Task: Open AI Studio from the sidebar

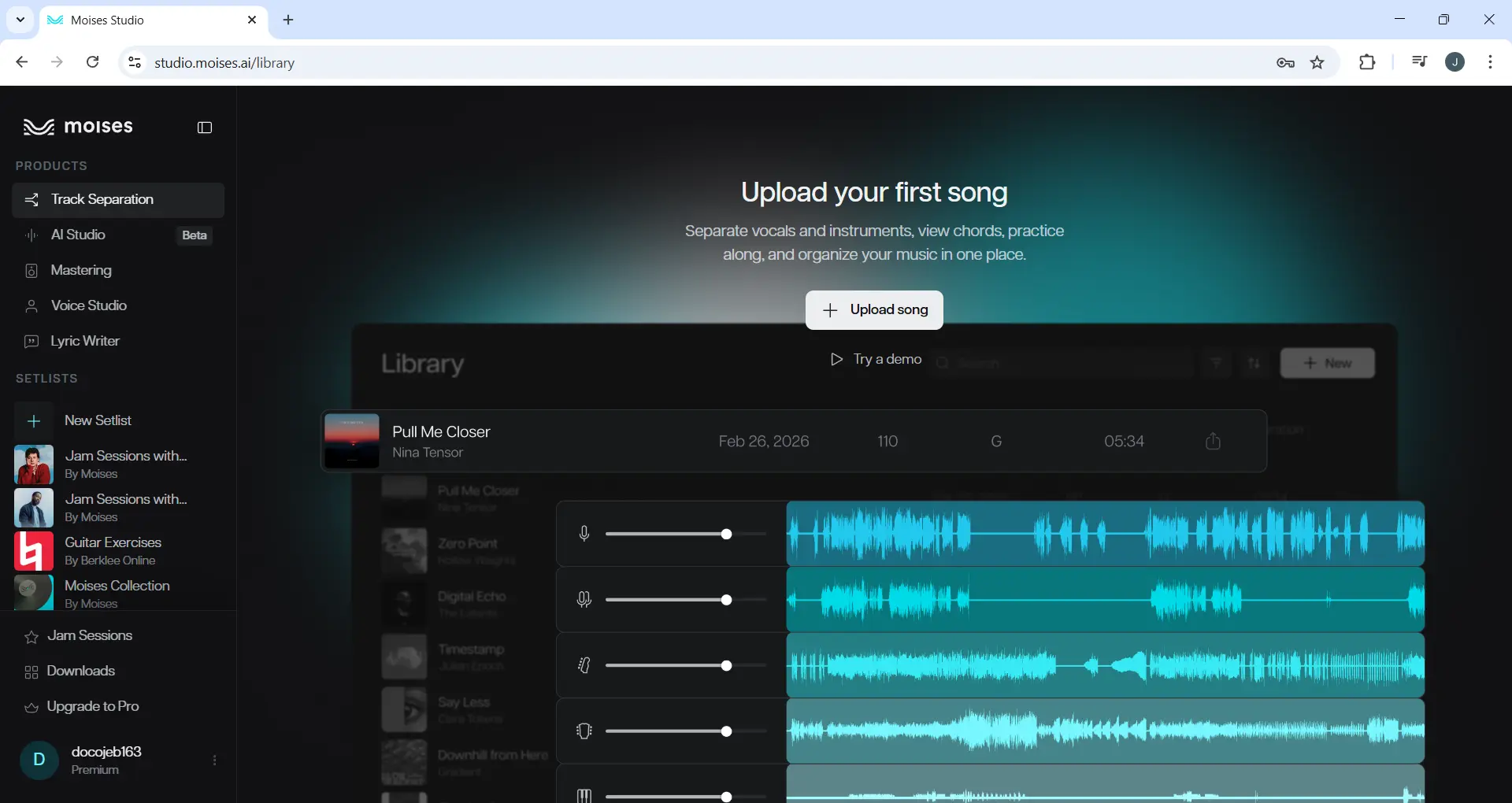Action: 118,235
